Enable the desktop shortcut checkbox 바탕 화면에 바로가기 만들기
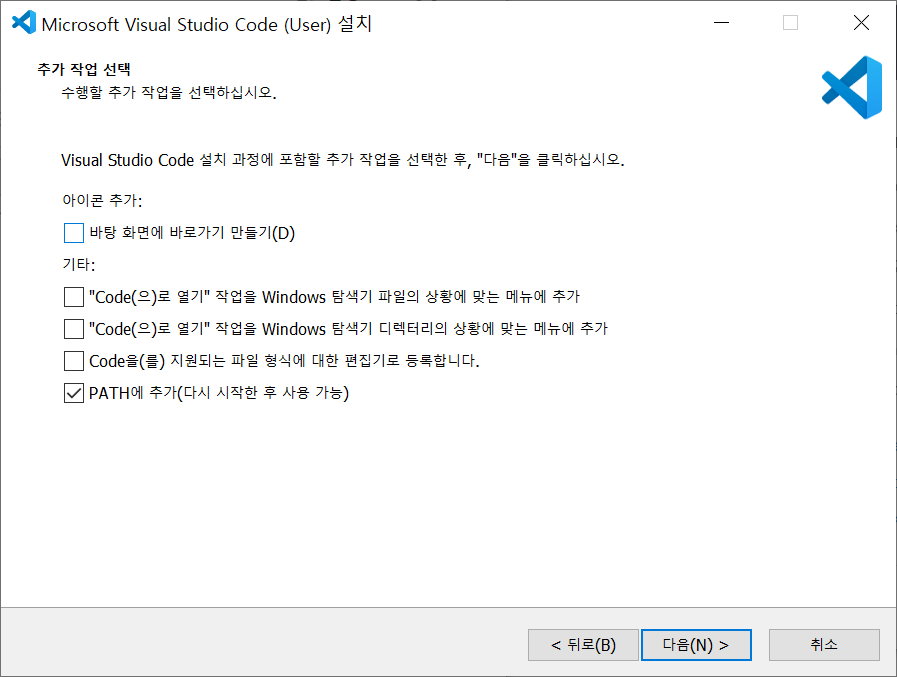The height and width of the screenshot is (677, 897). 74,233
